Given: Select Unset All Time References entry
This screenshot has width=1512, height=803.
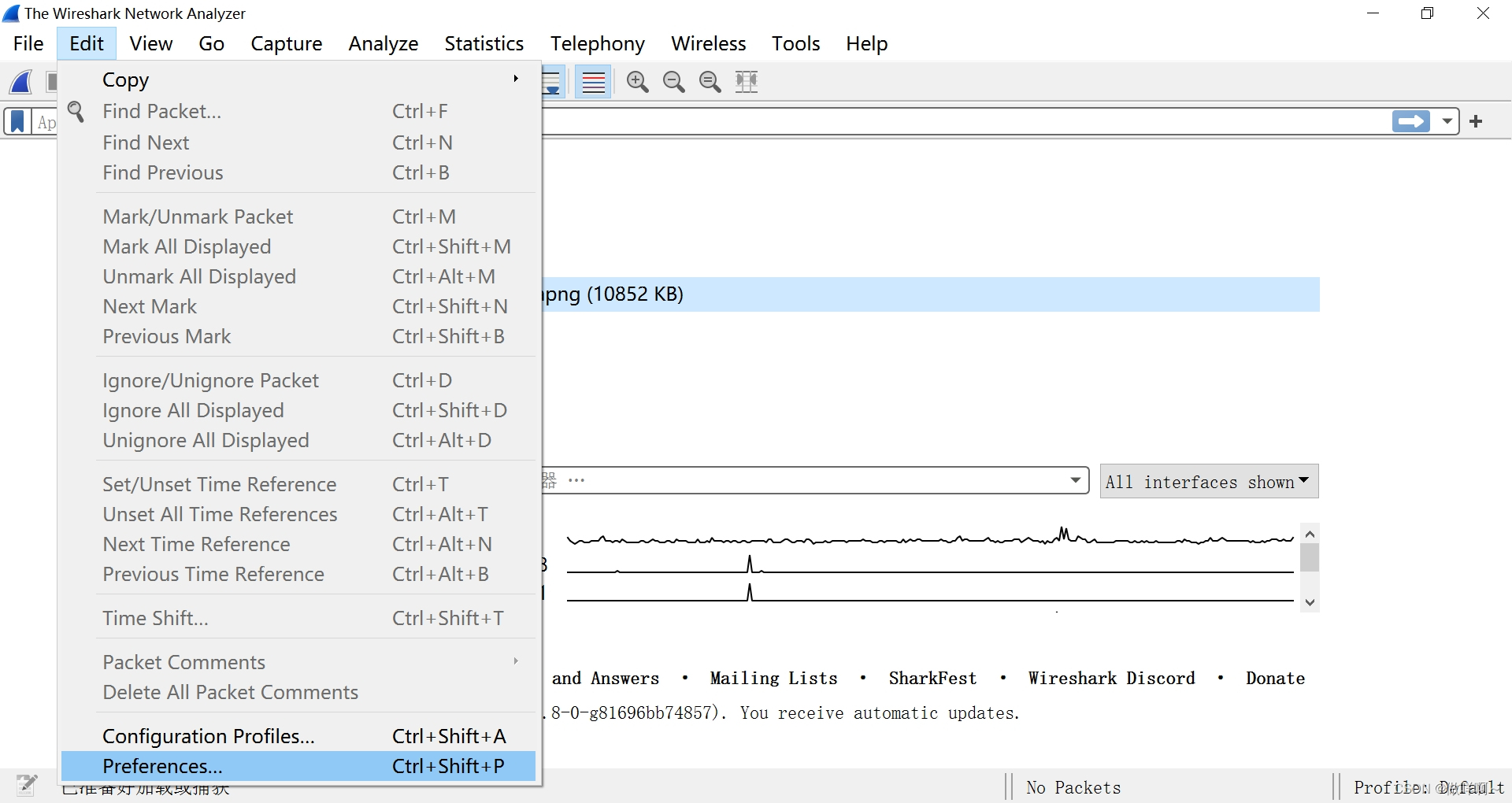Looking at the screenshot, I should [298, 514].
